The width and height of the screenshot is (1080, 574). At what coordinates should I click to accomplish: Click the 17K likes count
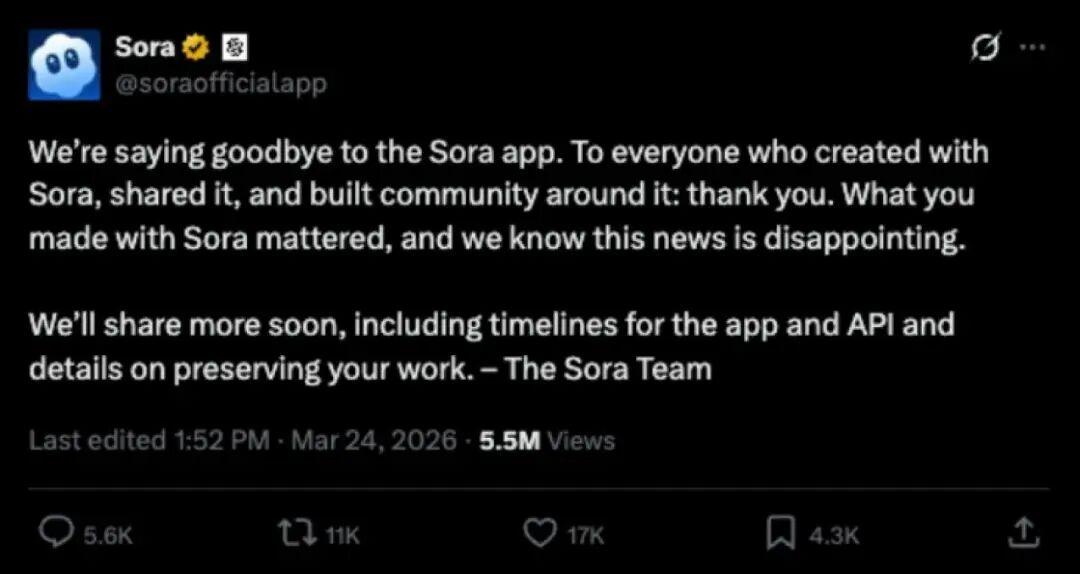586,536
